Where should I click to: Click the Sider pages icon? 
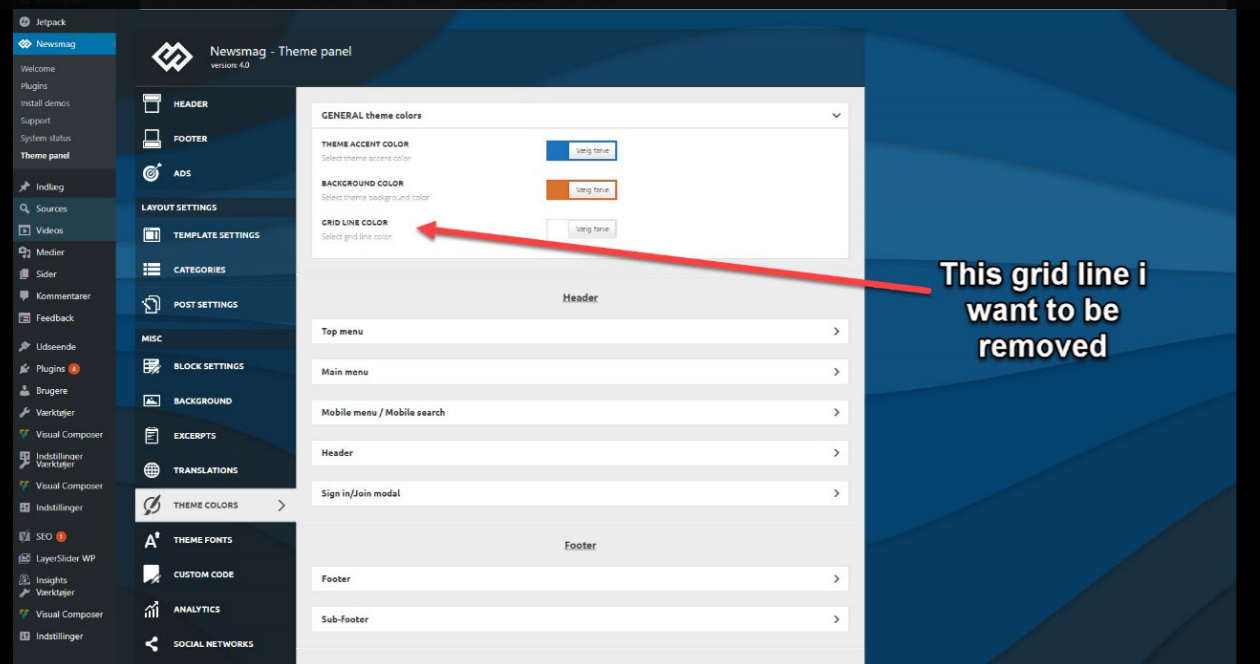pyautogui.click(x=24, y=274)
